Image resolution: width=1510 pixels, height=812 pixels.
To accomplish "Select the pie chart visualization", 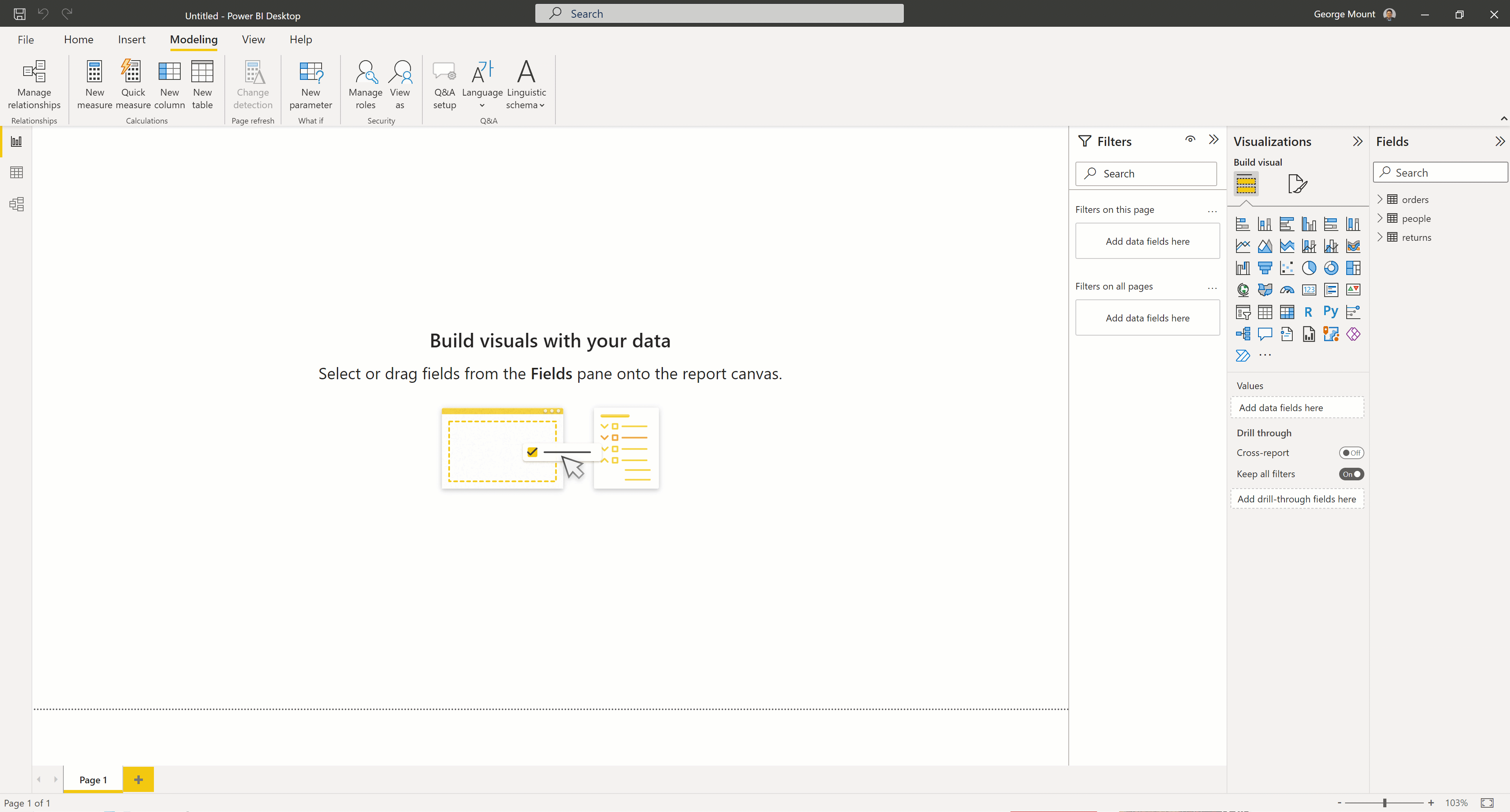I will [1308, 268].
